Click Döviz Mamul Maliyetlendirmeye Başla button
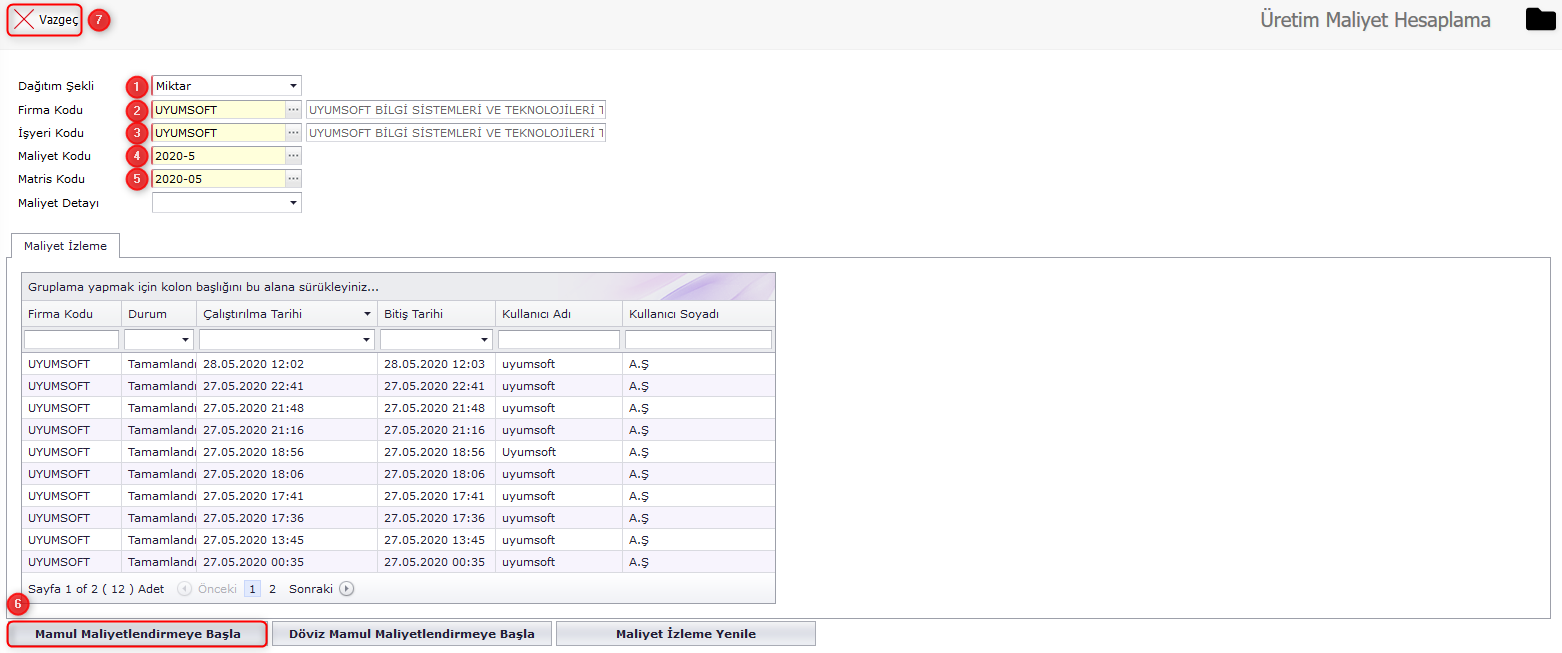The width and height of the screenshot is (1562, 653). 412,634
